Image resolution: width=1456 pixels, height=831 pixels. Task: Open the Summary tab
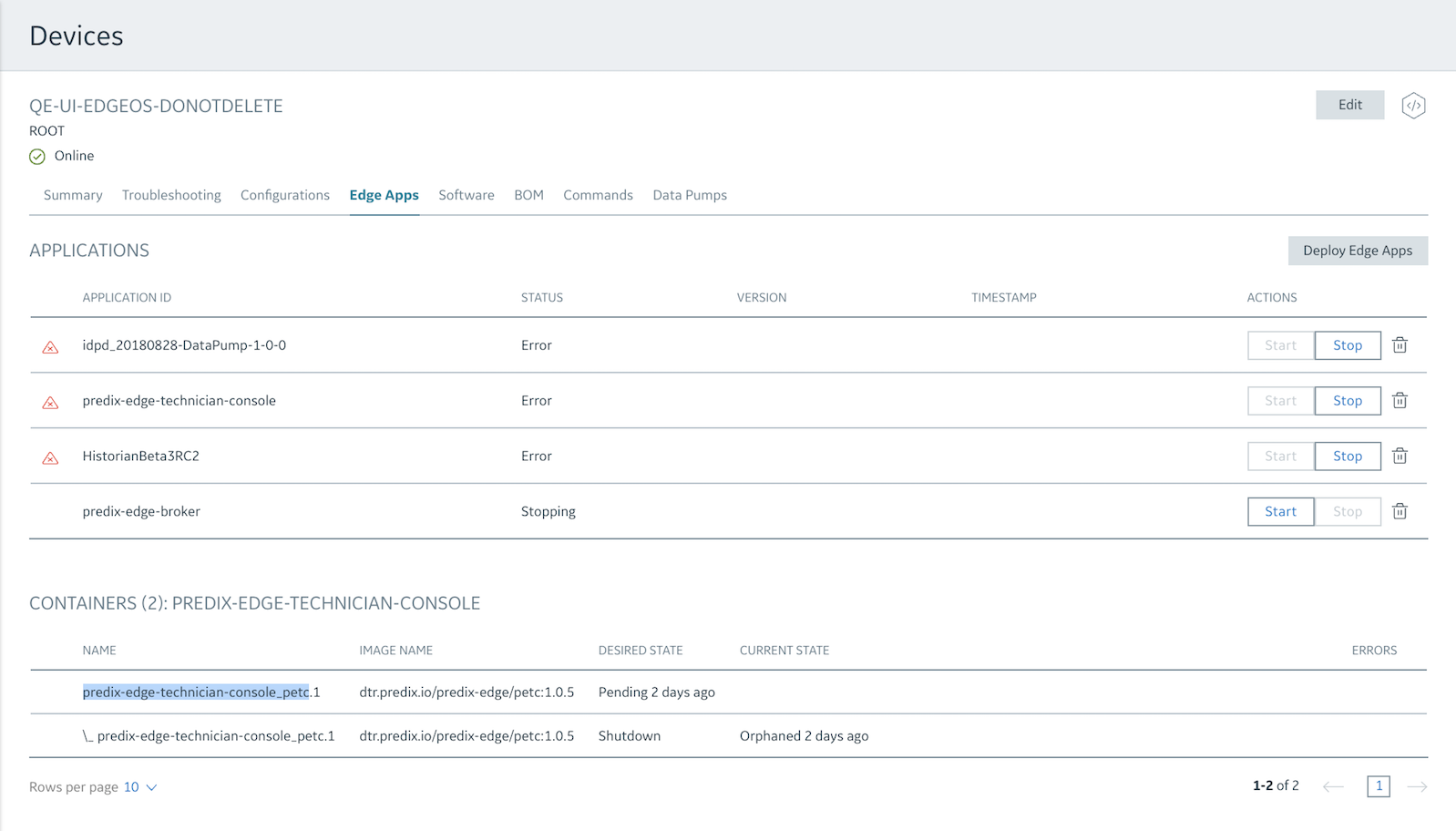pyautogui.click(x=73, y=195)
